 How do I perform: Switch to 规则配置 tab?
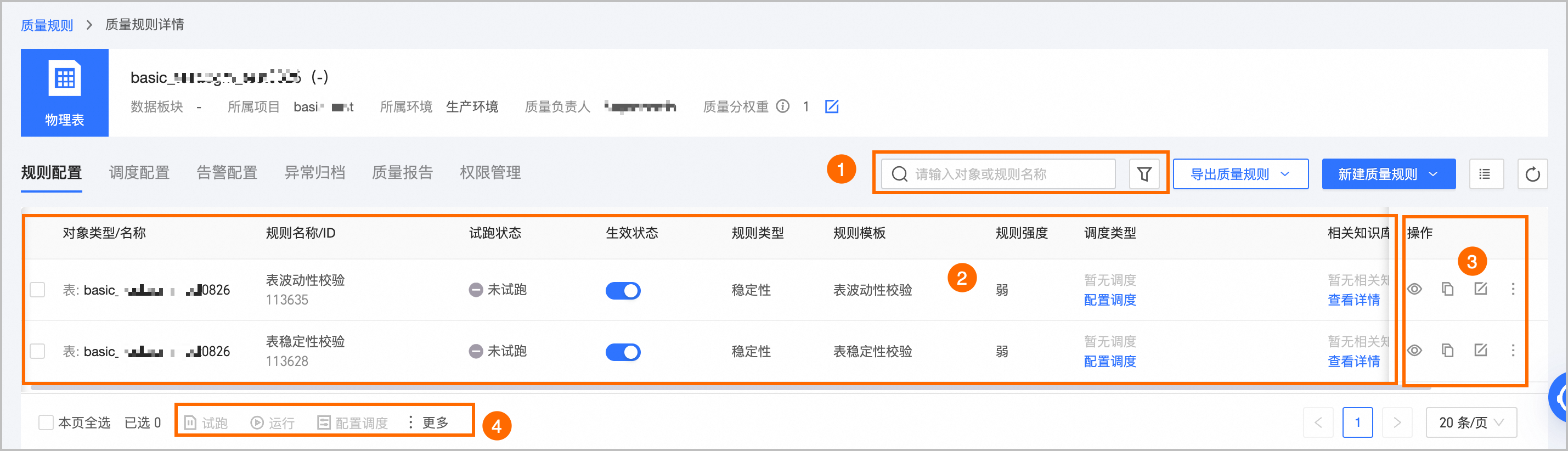coord(51,172)
